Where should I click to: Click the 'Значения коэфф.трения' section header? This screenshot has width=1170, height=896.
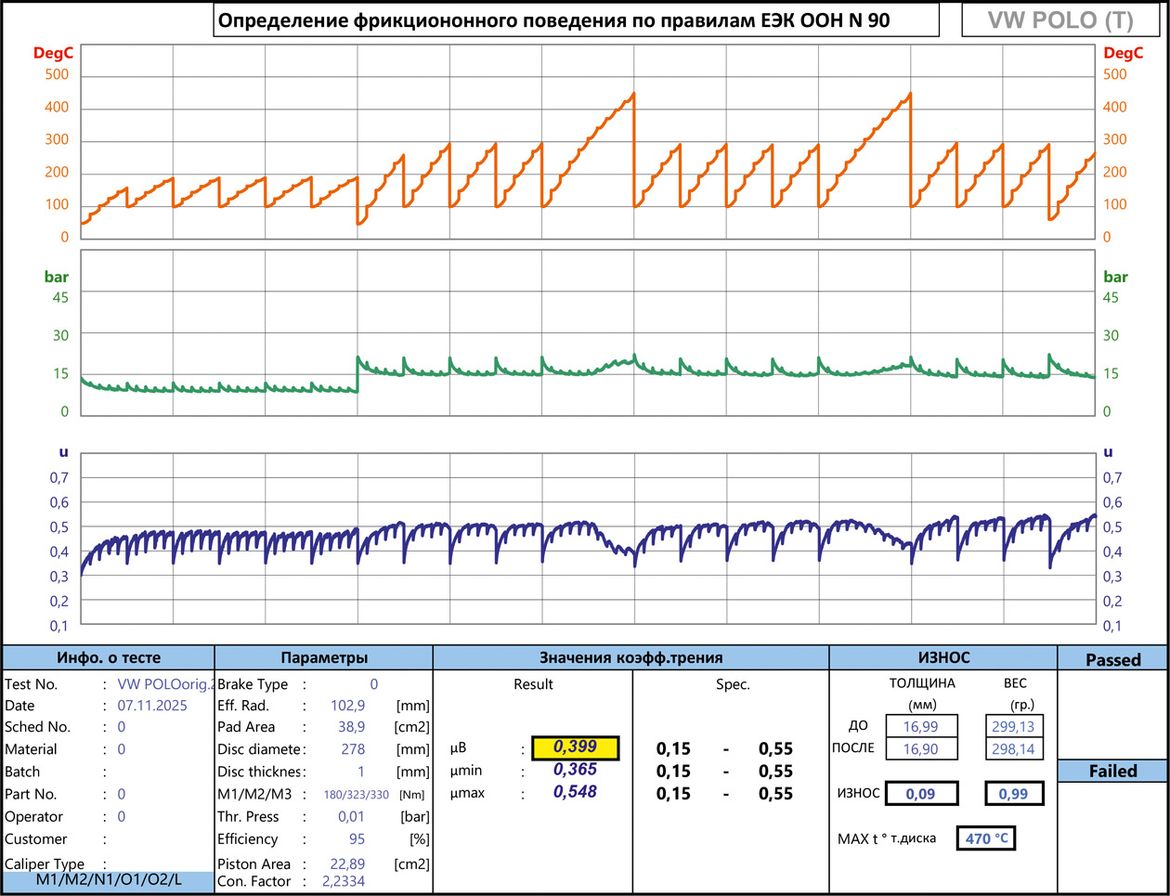pyautogui.click(x=631, y=658)
